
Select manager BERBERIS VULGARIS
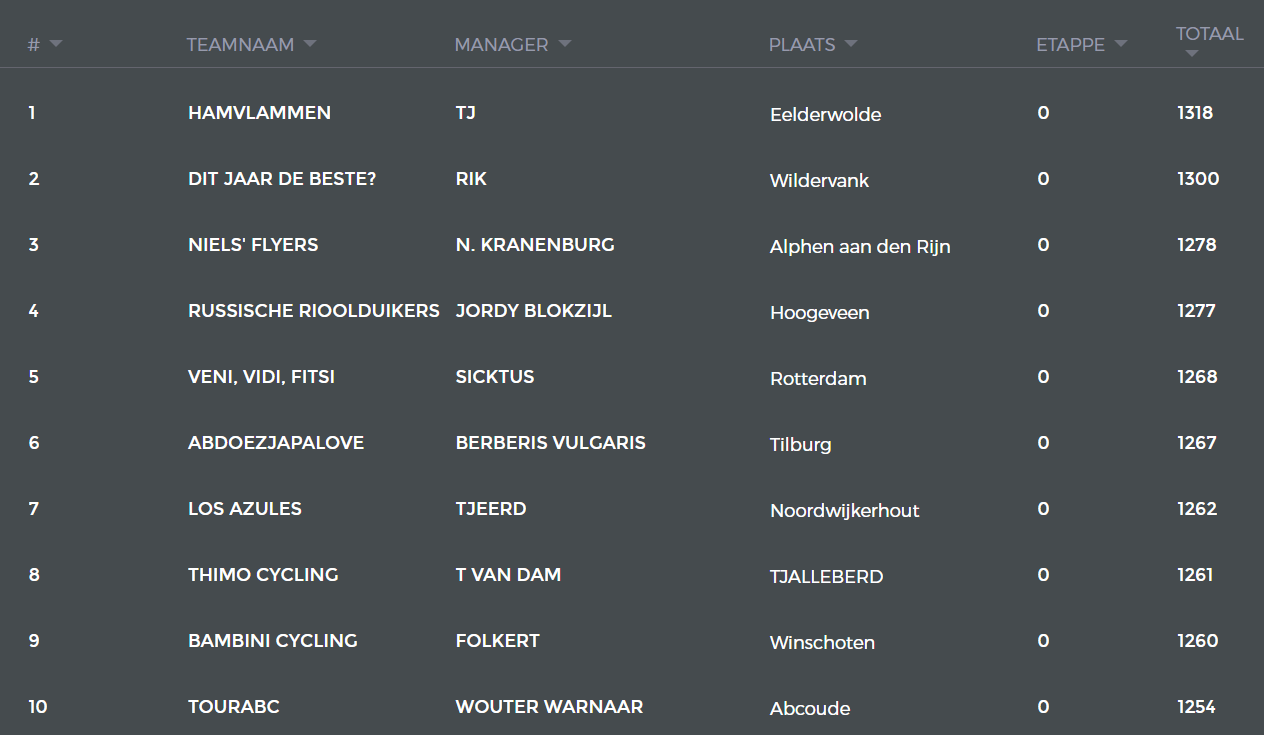coord(551,443)
